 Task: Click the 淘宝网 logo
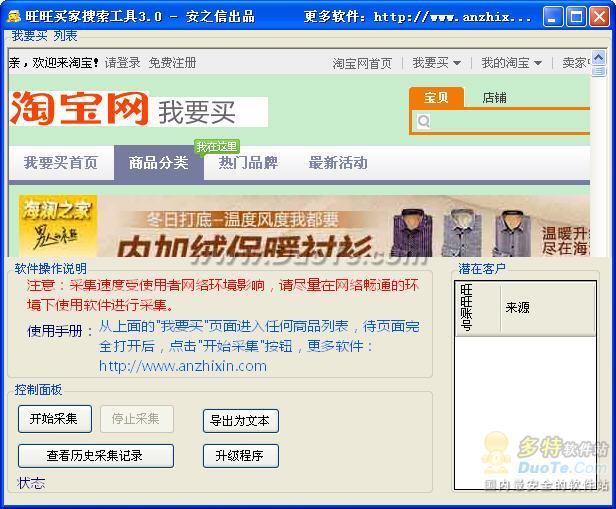(79, 108)
